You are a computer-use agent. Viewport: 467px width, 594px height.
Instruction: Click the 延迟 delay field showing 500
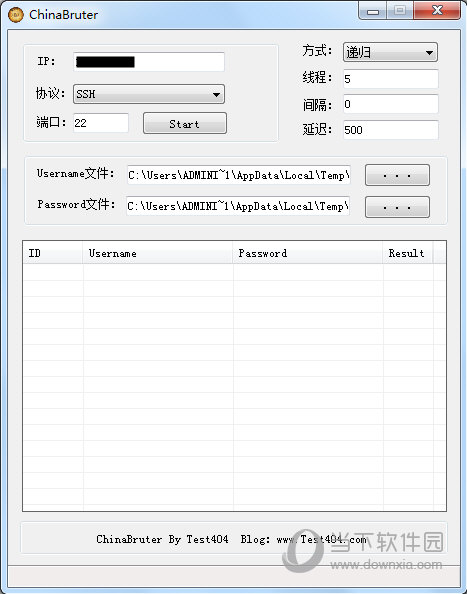(x=390, y=130)
